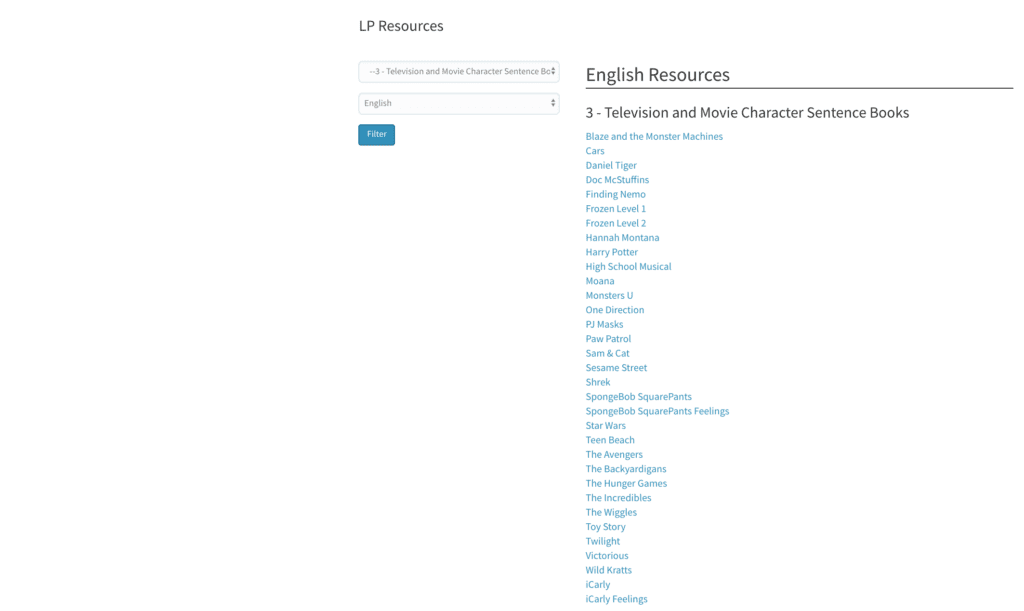Click the Paw Patrol link
This screenshot has width=1024, height=611.
point(608,339)
